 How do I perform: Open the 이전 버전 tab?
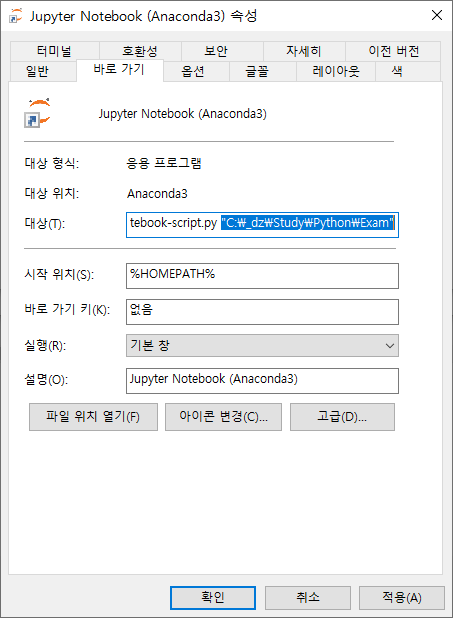click(x=393, y=51)
